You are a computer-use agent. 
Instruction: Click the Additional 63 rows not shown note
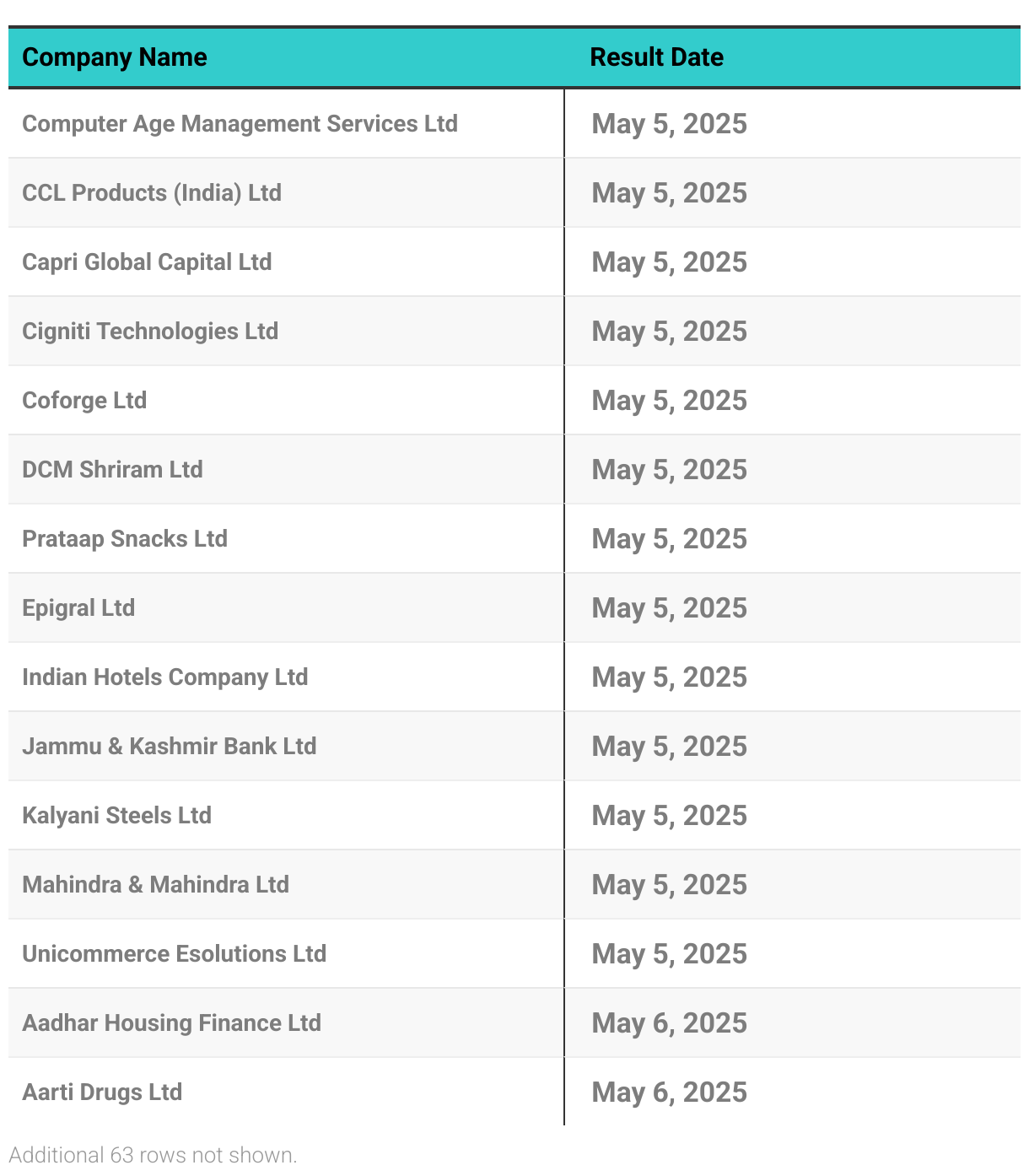coord(153,1155)
